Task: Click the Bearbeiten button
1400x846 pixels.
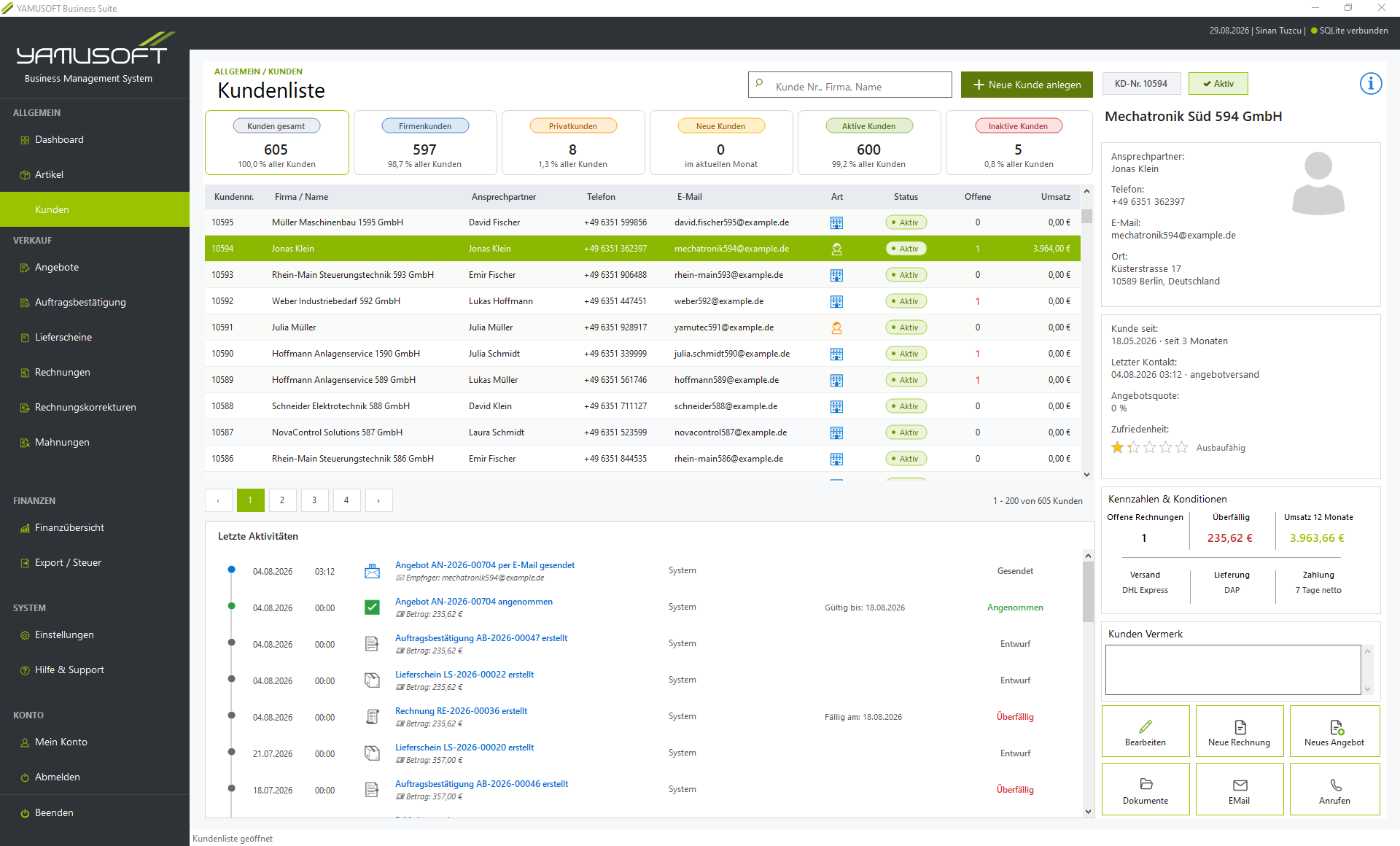Action: click(x=1146, y=731)
